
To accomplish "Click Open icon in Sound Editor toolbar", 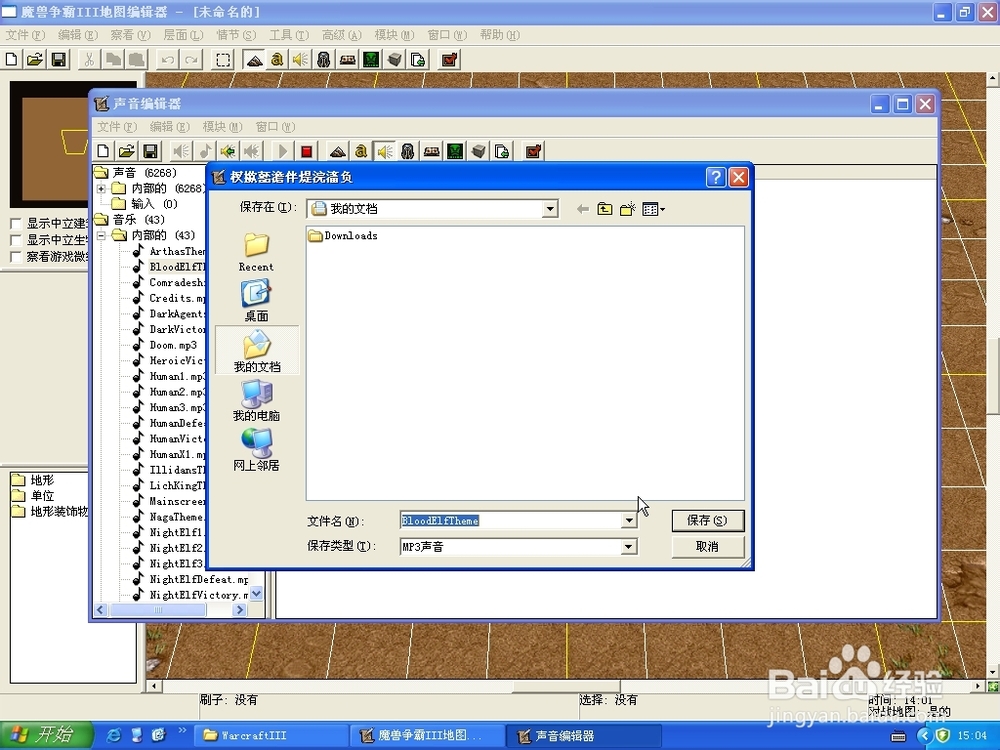I will point(127,152).
